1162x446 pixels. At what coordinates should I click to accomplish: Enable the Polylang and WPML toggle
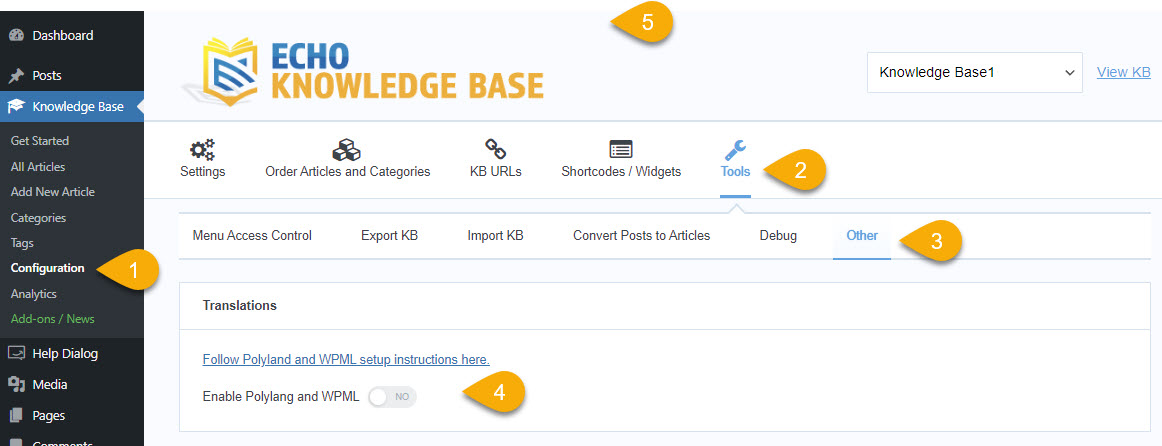point(392,397)
